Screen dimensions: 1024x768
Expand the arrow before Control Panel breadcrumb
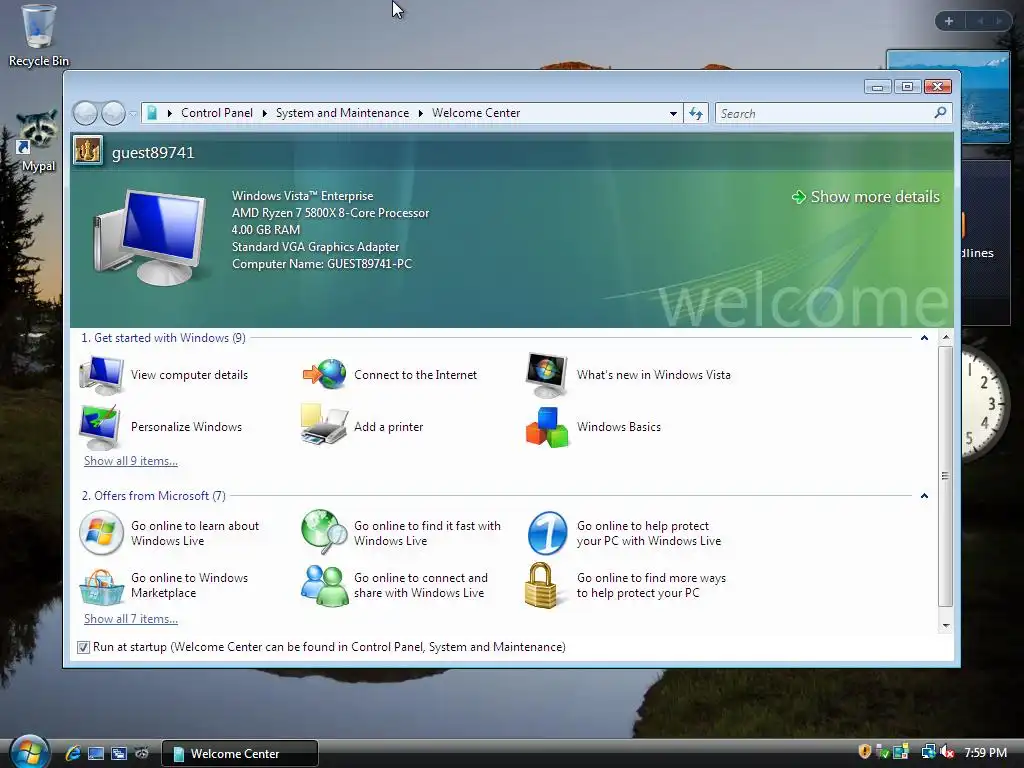point(170,114)
